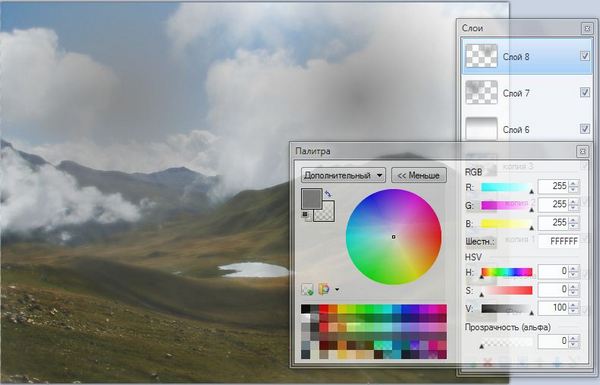The height and width of the screenshot is (385, 600).
Task: Click the Шестн.: hex label
Action: coord(480,242)
